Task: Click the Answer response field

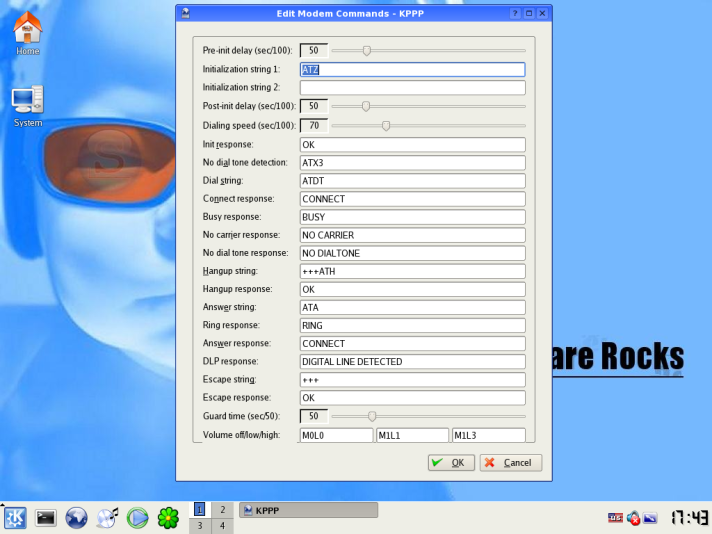Action: click(412, 343)
